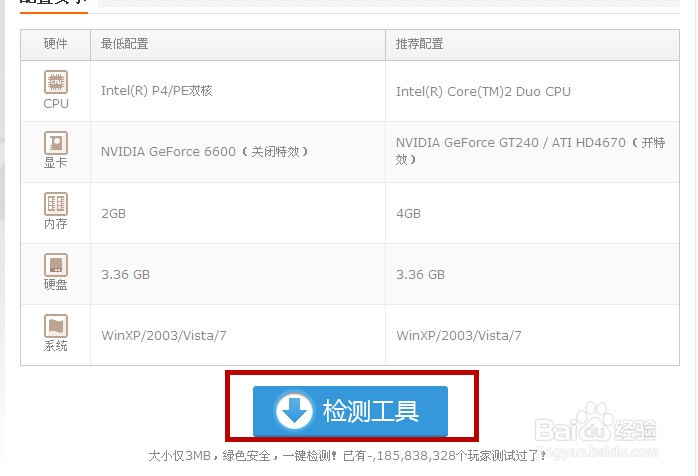This screenshot has width=698, height=476.
Task: Select the 2GB minimum memory cell
Action: point(238,213)
